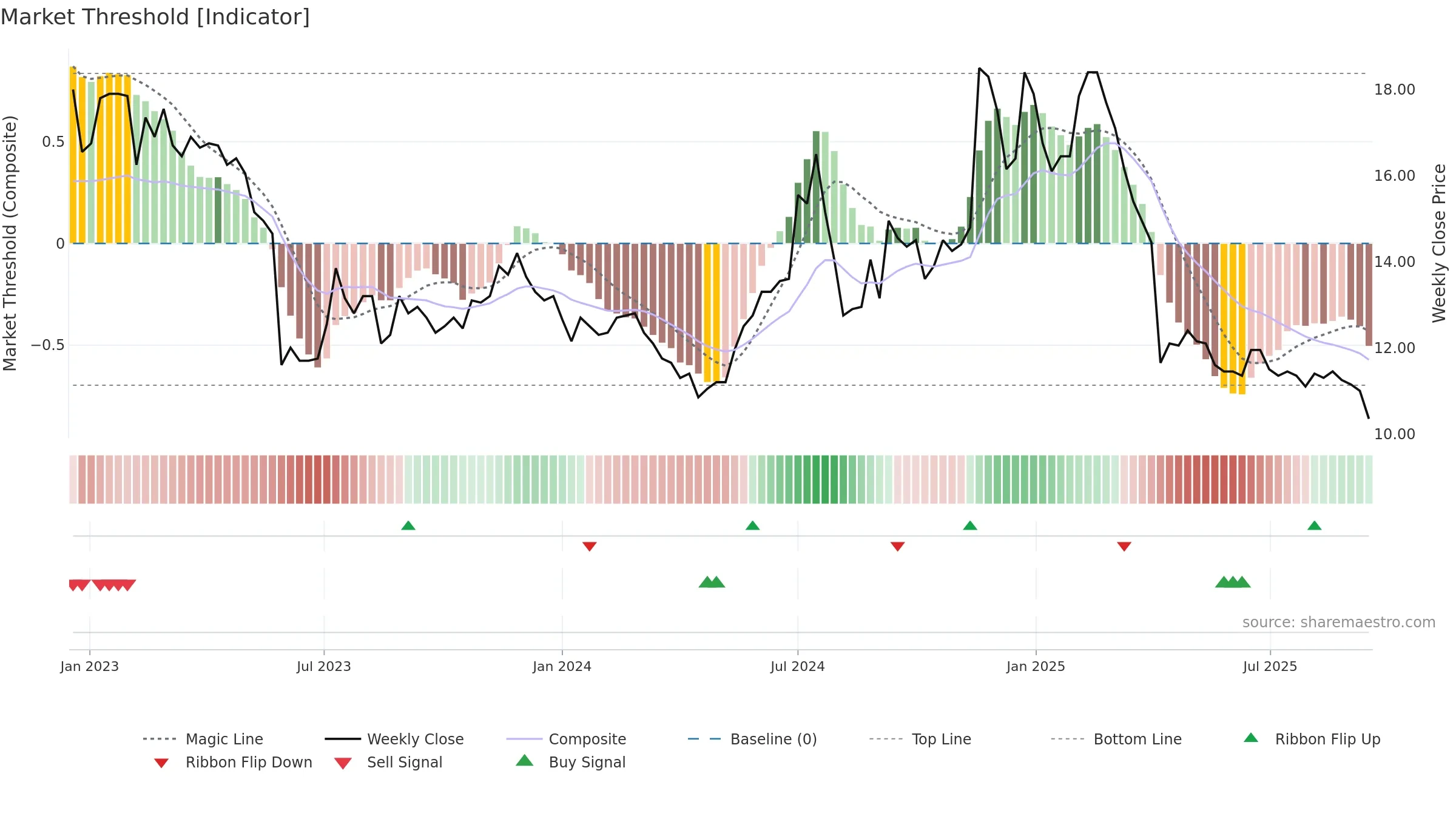Click the Jan 2025 x-axis label
Image resolution: width=1456 pixels, height=819 pixels.
(x=1036, y=667)
